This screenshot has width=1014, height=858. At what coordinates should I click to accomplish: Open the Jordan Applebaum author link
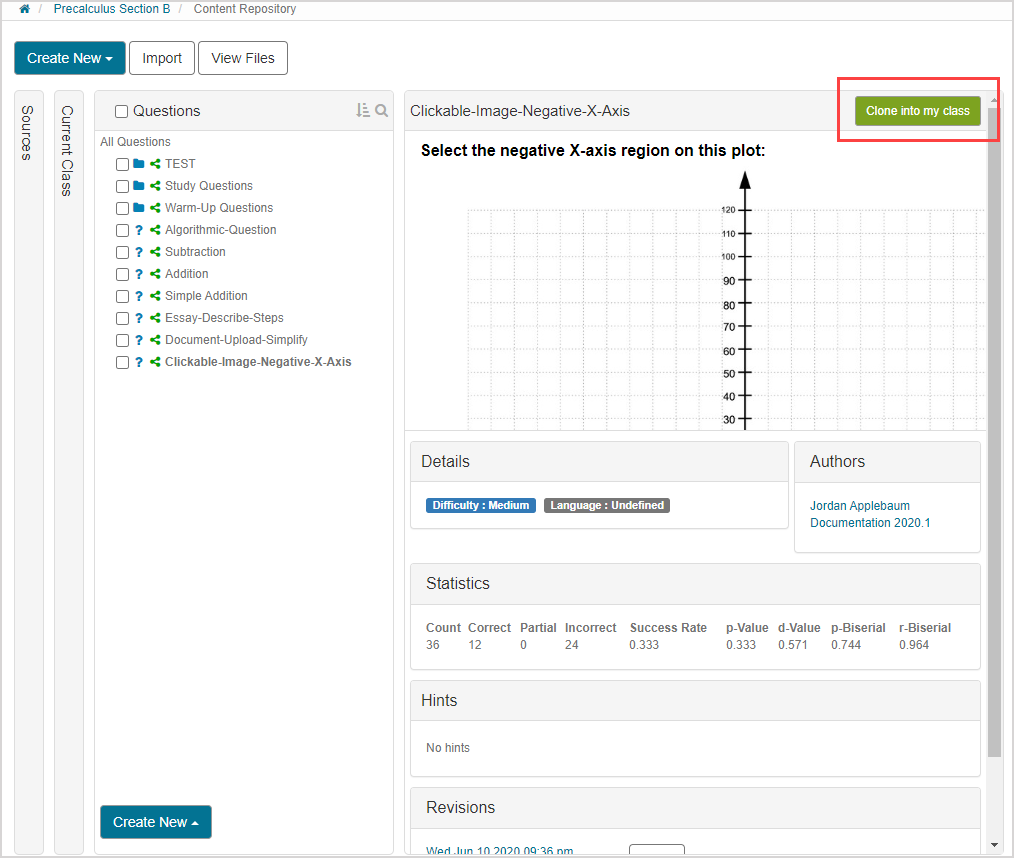pyautogui.click(x=859, y=506)
